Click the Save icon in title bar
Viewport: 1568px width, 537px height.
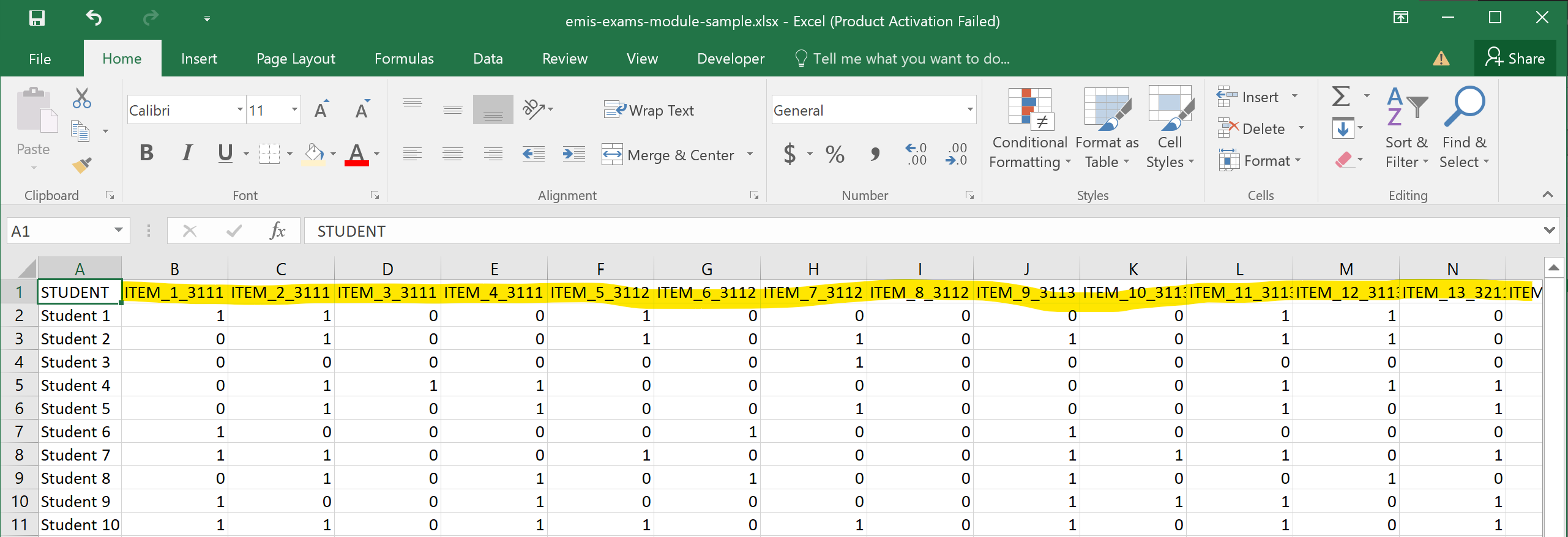37,18
